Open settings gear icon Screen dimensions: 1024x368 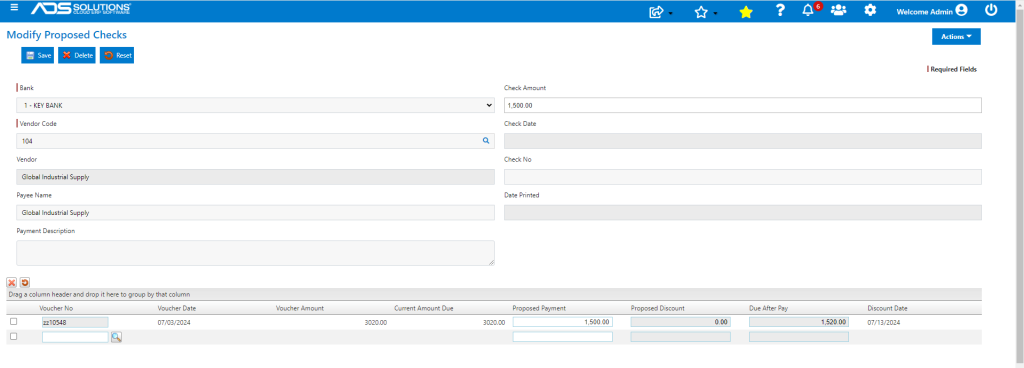pyautogui.click(x=870, y=10)
